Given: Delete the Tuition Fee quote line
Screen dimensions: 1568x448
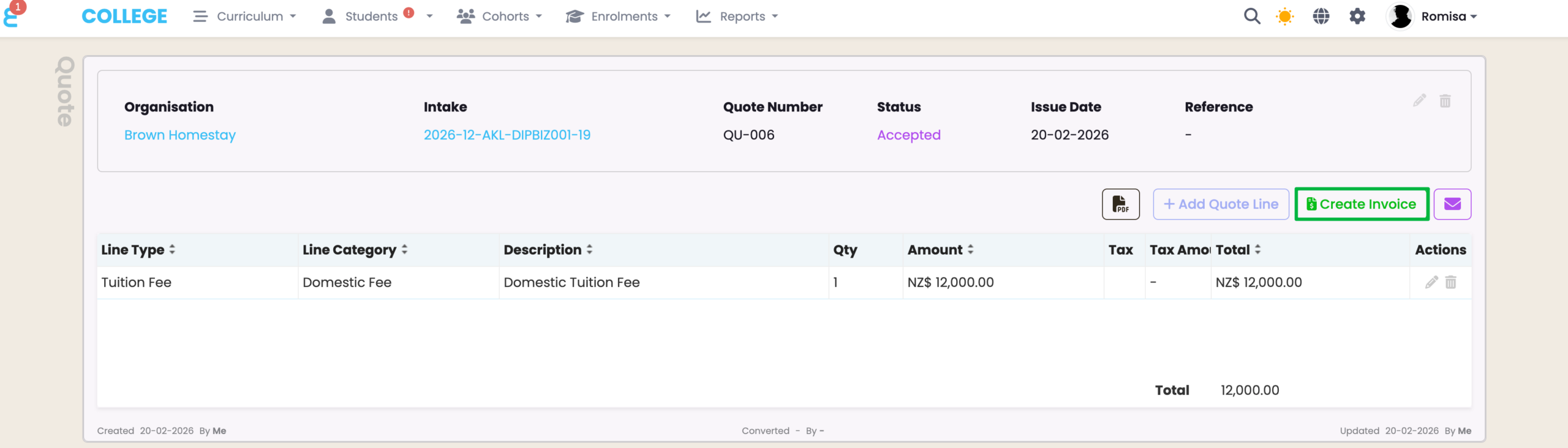Looking at the screenshot, I should (x=1451, y=282).
